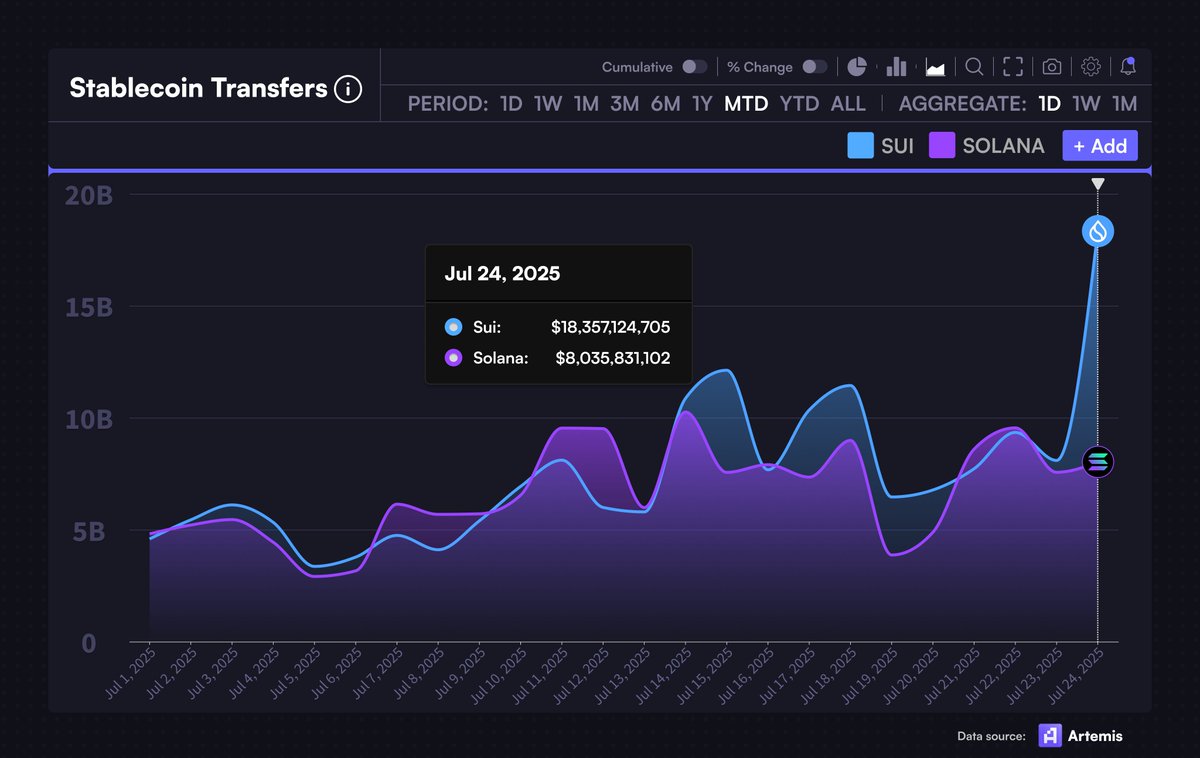Image resolution: width=1200 pixels, height=758 pixels.
Task: Select the MTD period
Action: tap(746, 104)
